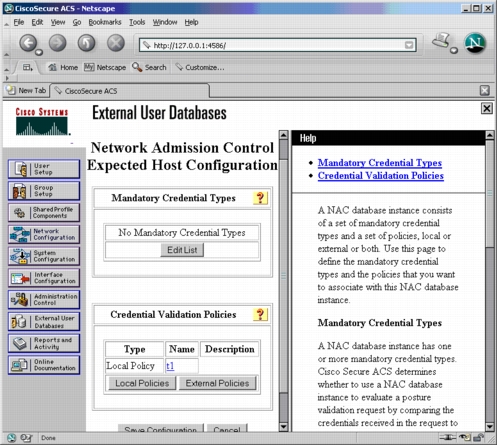Viewport: 499px width, 447px height.
Task: Open the Bookmarks menu
Action: point(105,22)
